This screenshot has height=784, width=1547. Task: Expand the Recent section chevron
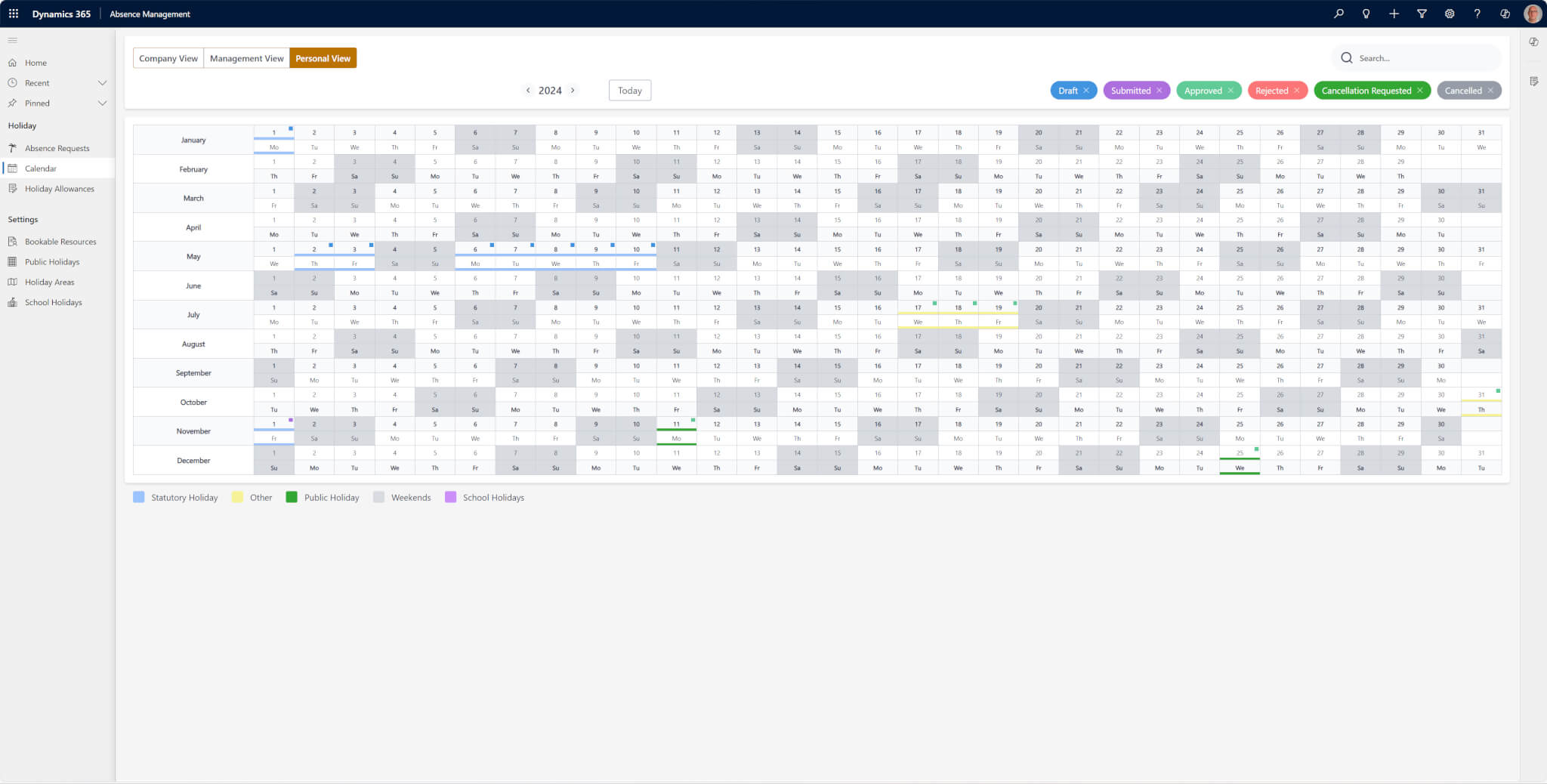(102, 83)
